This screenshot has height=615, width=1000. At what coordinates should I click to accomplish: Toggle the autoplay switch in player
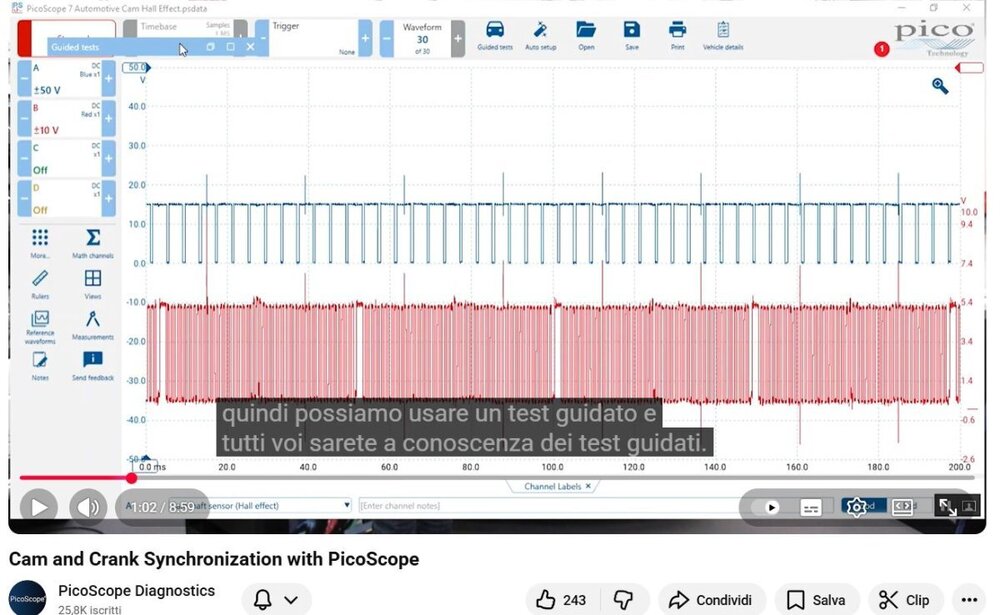tap(771, 507)
